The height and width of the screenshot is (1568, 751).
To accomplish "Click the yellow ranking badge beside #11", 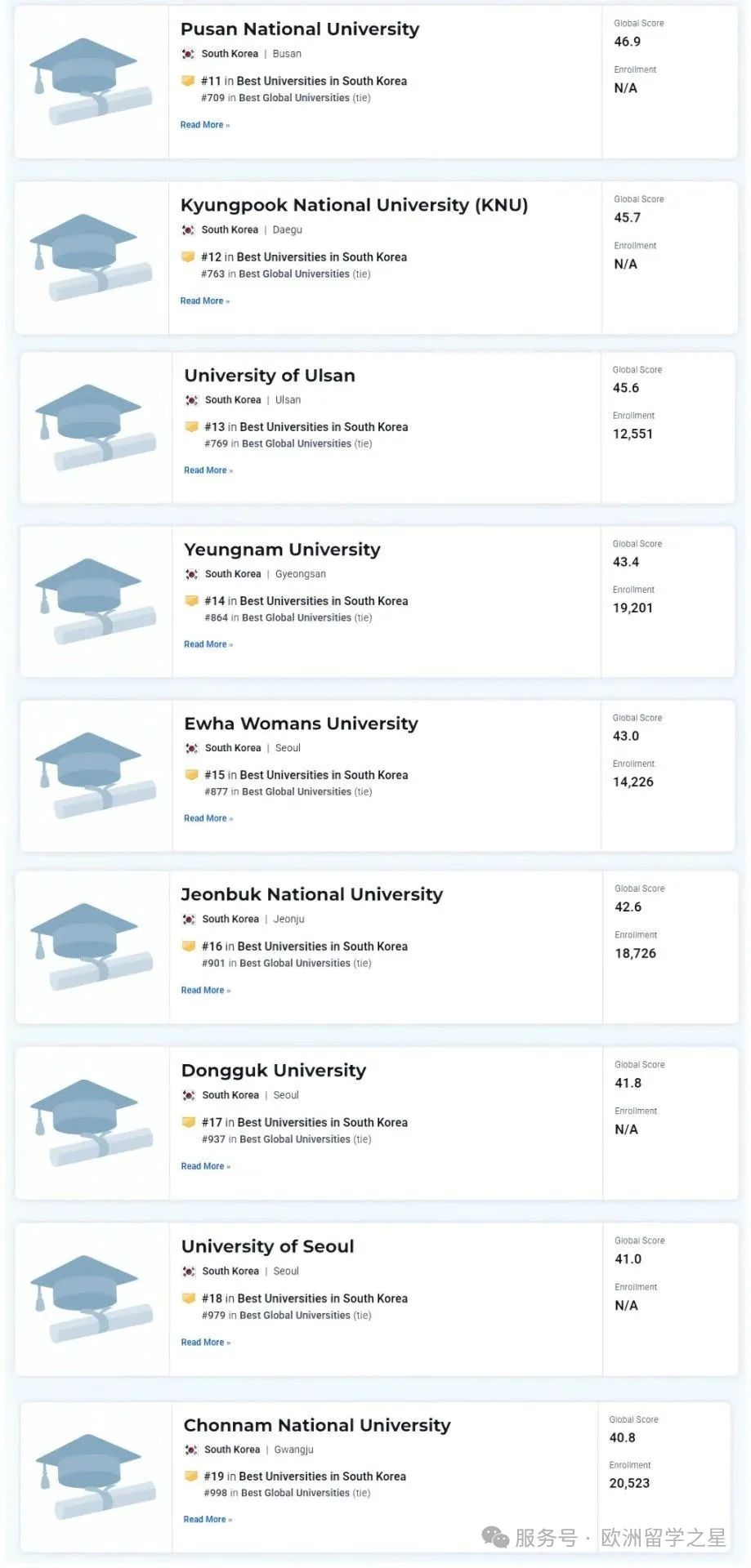I will pyautogui.click(x=188, y=81).
